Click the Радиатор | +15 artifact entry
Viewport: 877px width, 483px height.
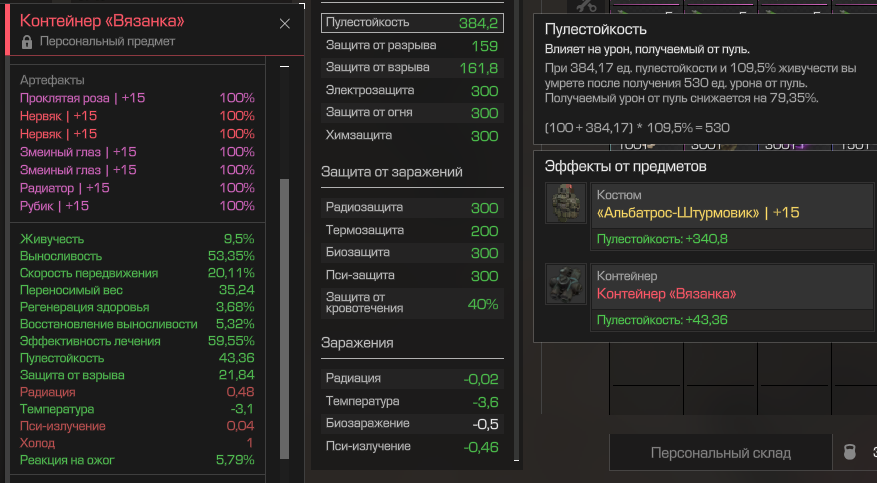tap(137, 188)
